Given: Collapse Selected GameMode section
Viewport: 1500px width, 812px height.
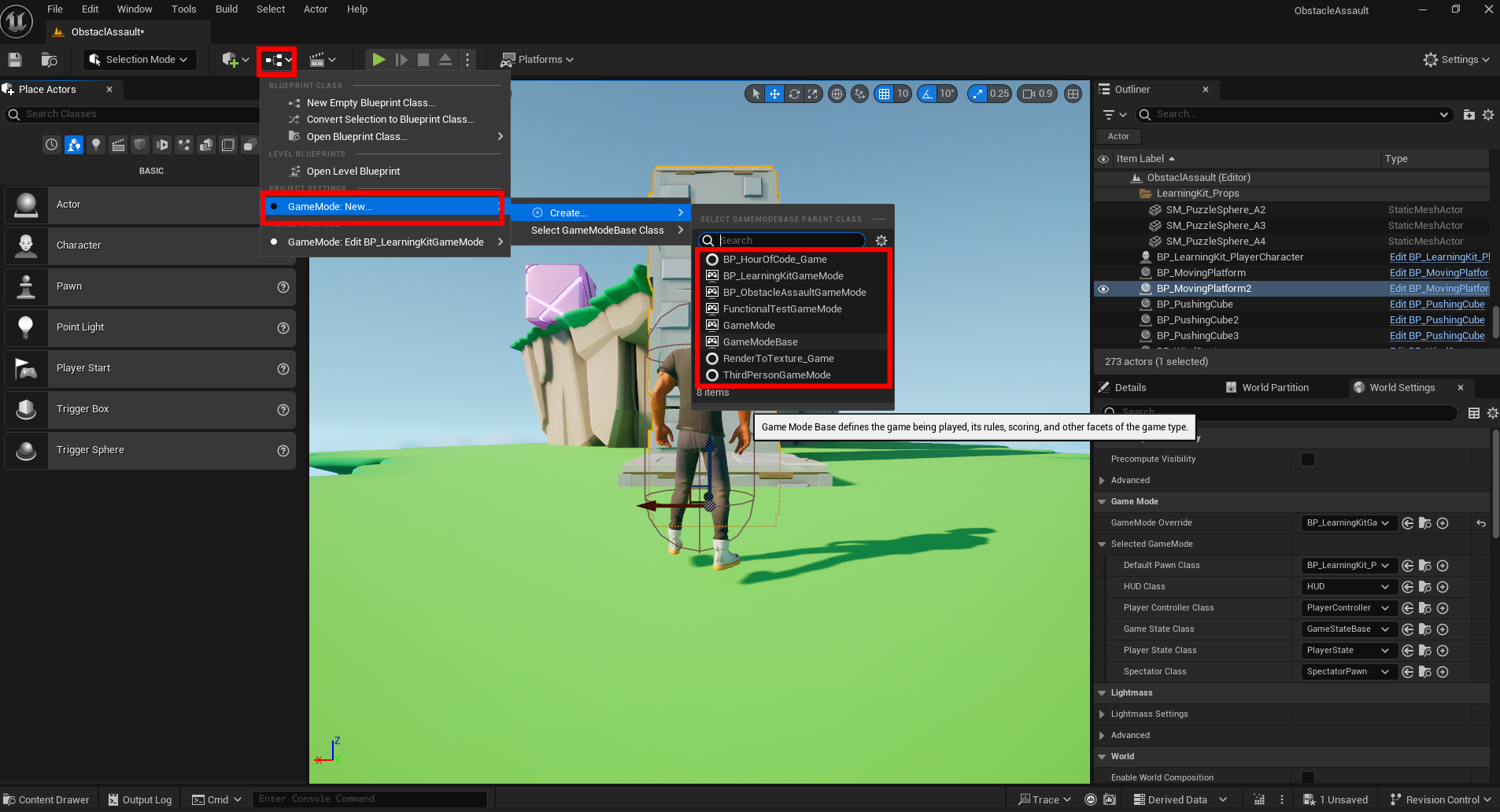Looking at the screenshot, I should 1102,544.
